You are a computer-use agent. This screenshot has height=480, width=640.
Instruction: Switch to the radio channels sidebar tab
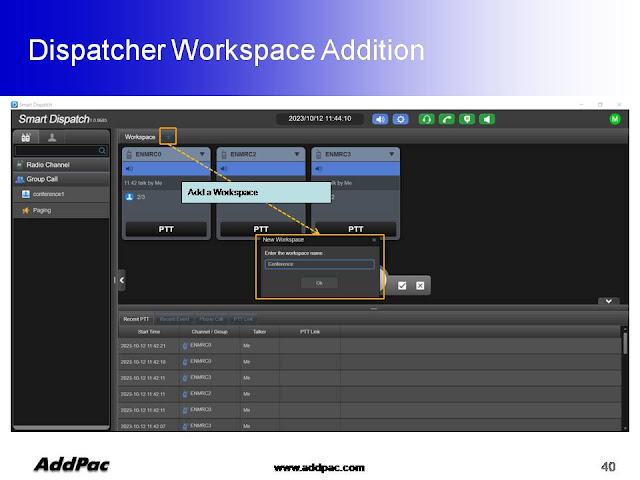coord(26,137)
